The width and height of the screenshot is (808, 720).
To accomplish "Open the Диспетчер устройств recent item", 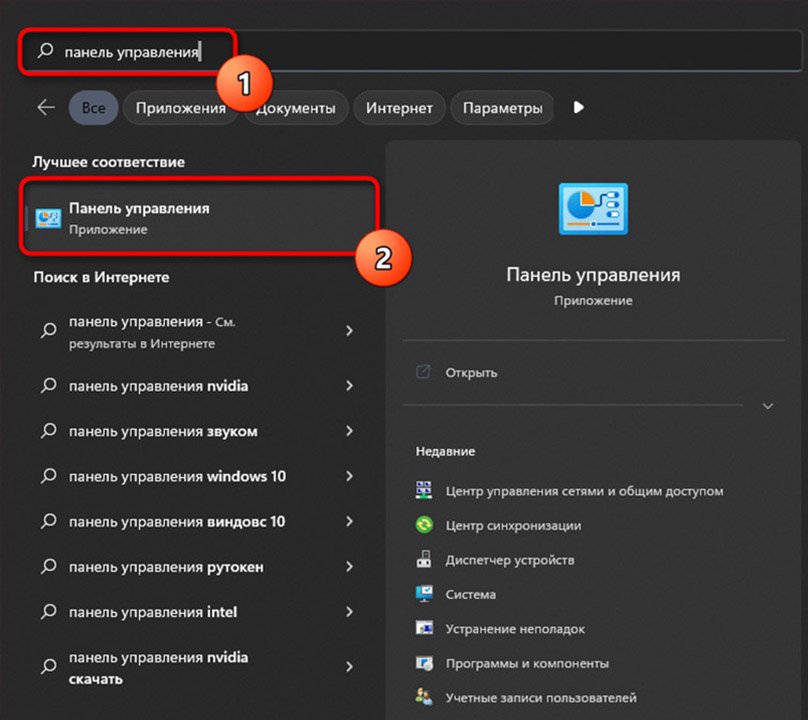I will point(510,560).
